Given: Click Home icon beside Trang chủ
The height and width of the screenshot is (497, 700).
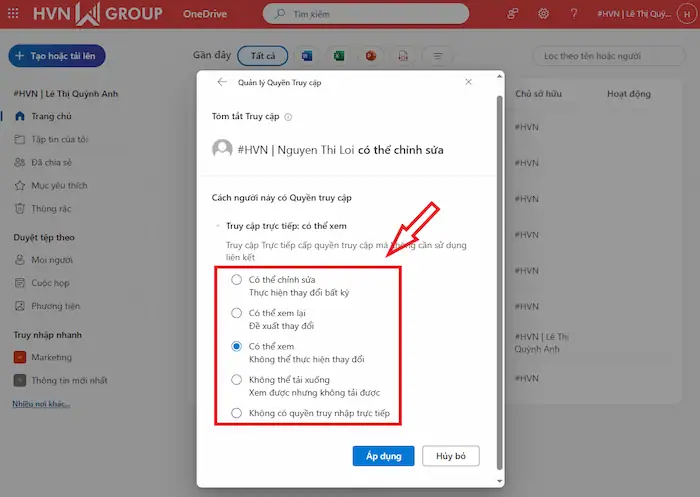Looking at the screenshot, I should tap(20, 116).
